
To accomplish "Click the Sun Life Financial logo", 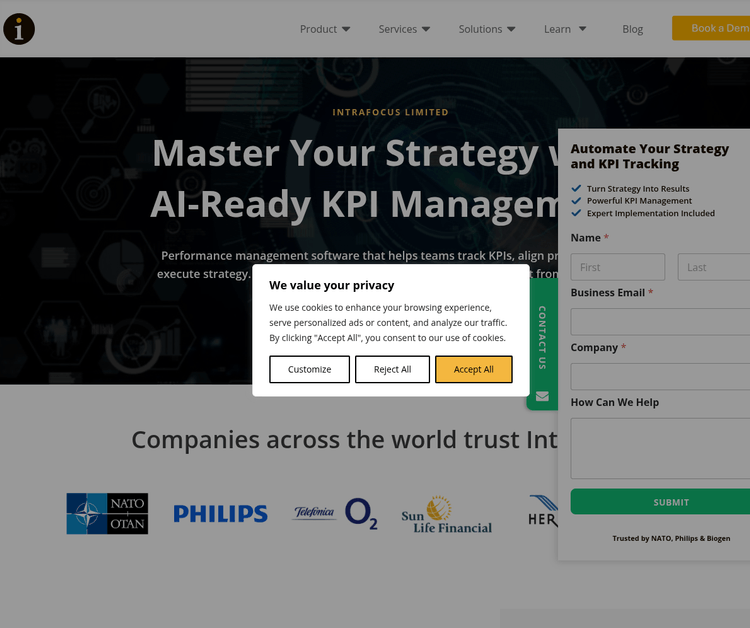I will (x=447, y=515).
